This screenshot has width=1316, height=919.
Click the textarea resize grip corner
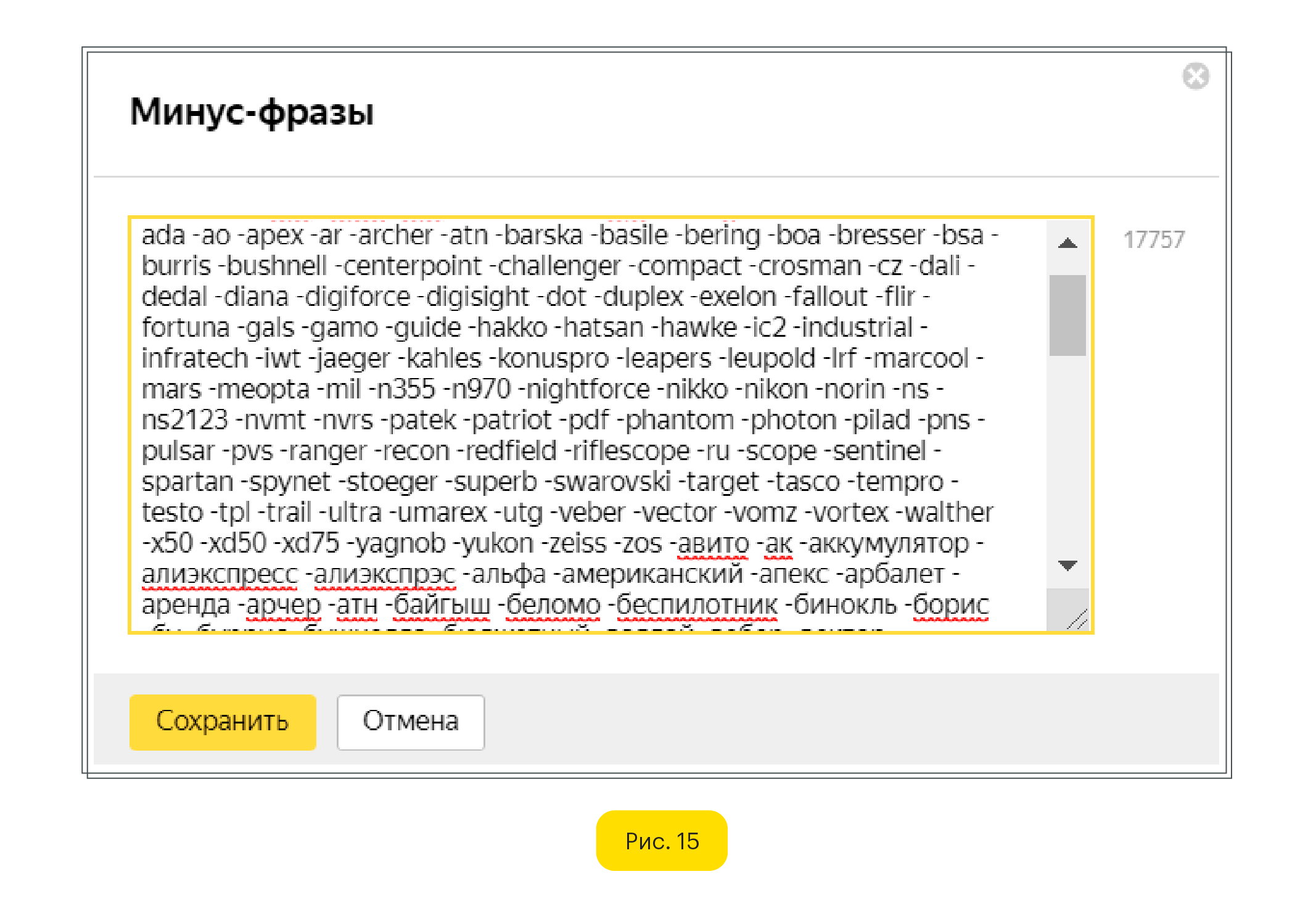[1076, 619]
